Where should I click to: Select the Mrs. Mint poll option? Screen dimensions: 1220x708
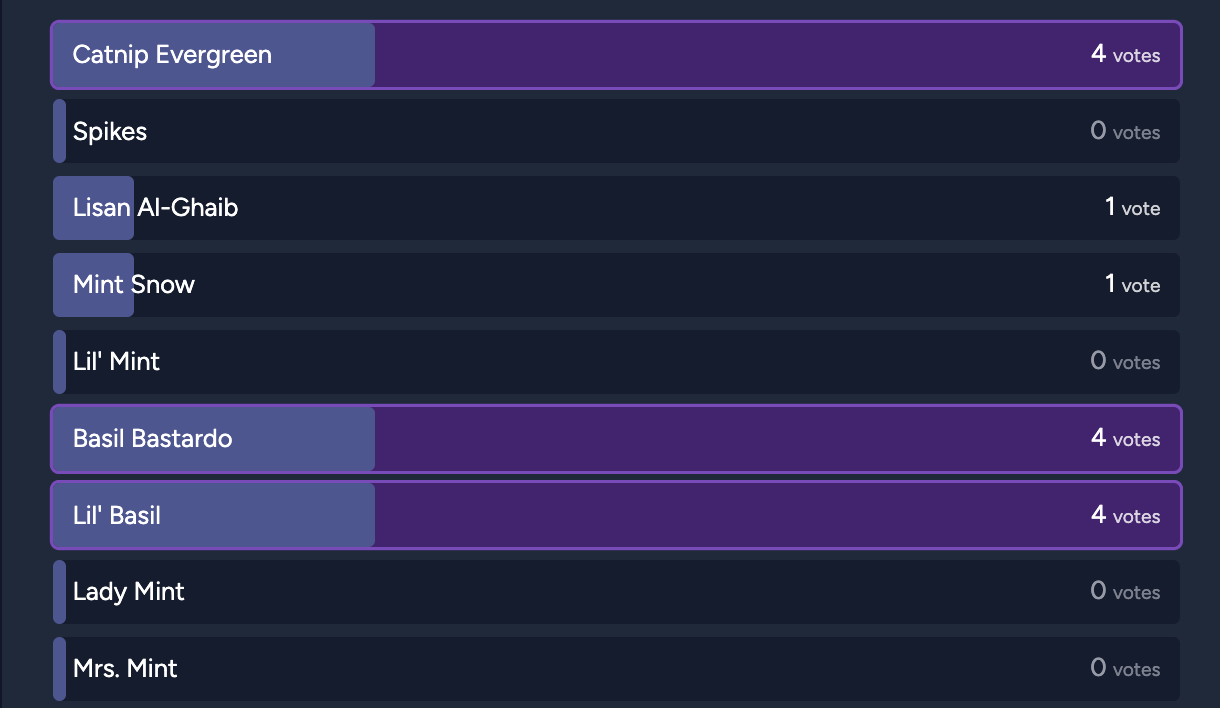(616, 669)
